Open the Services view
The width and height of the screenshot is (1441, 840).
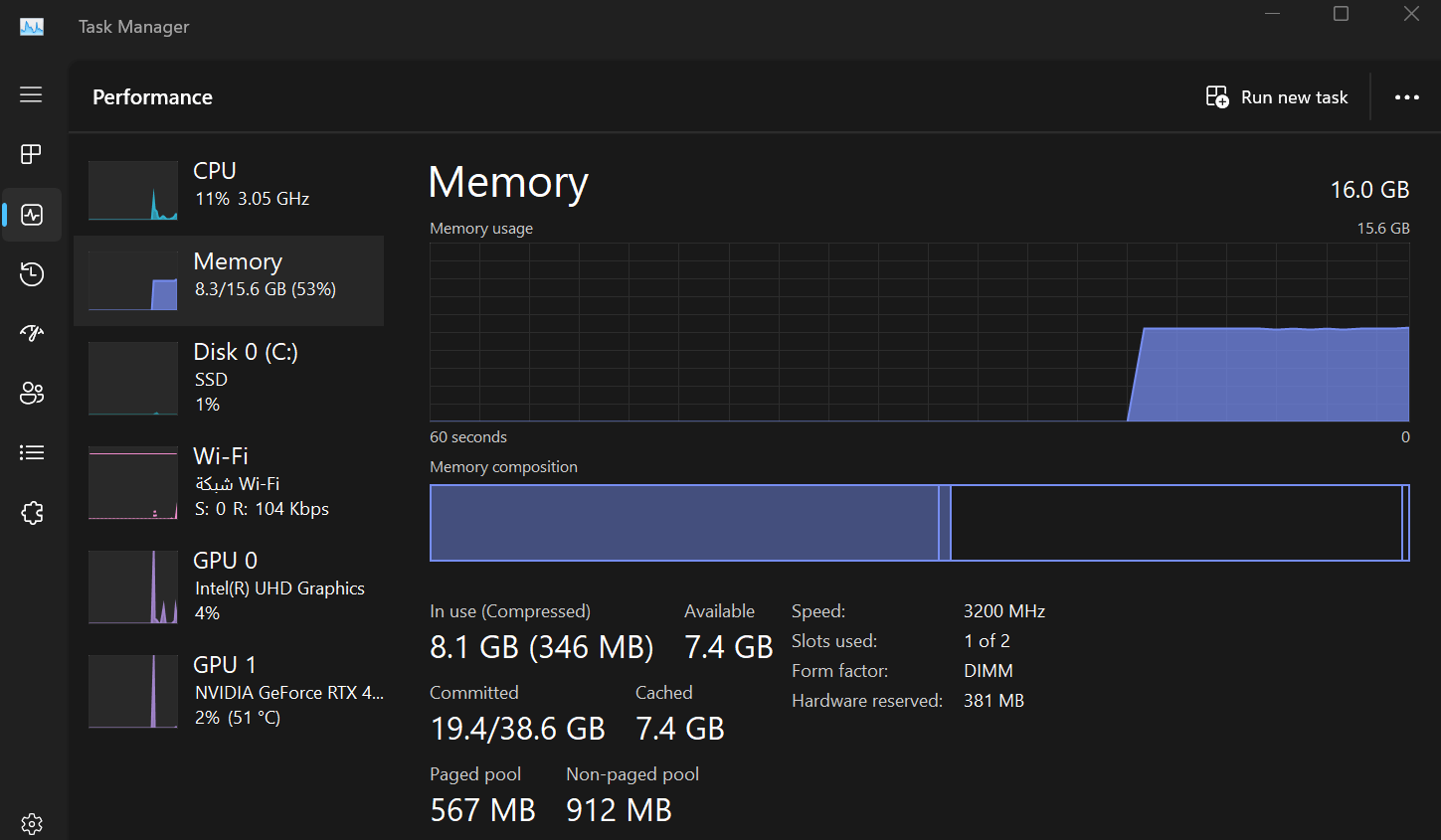(x=31, y=512)
